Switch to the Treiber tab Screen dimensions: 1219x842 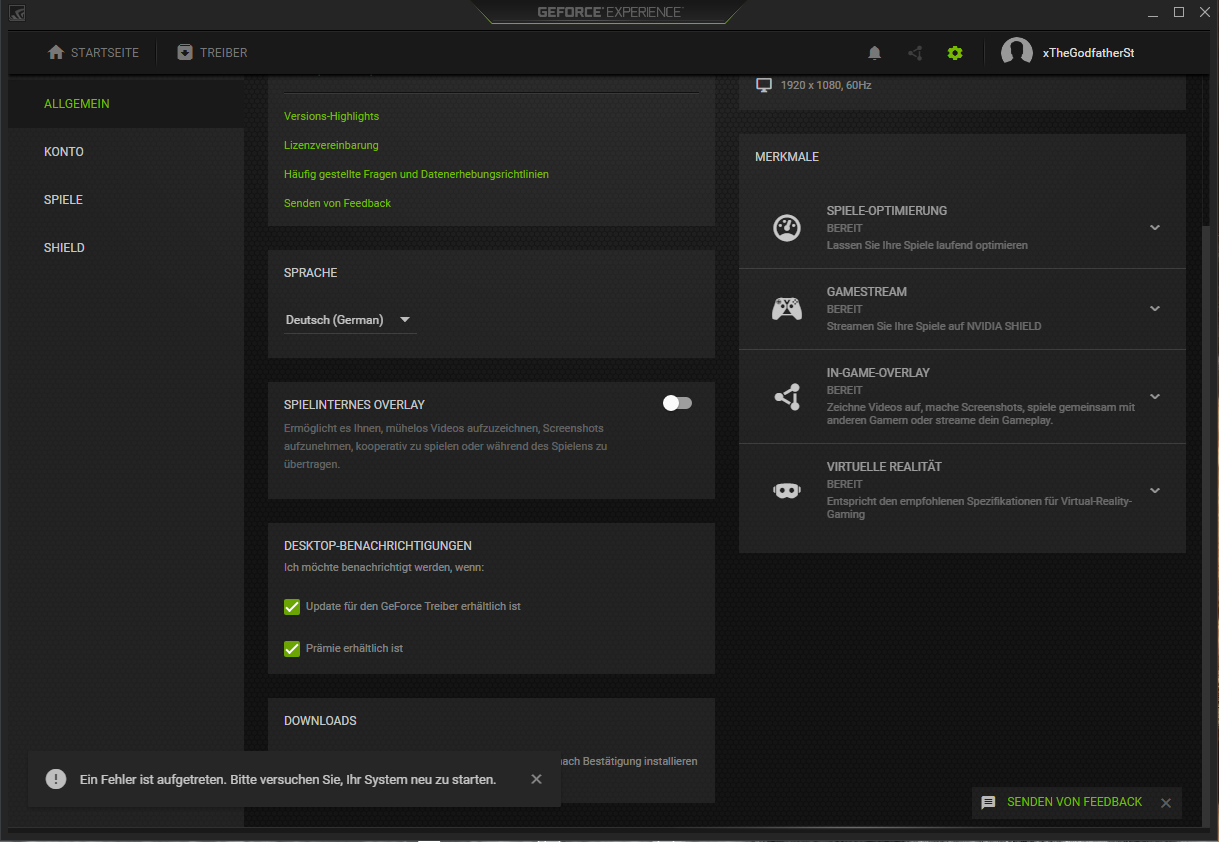pos(212,52)
